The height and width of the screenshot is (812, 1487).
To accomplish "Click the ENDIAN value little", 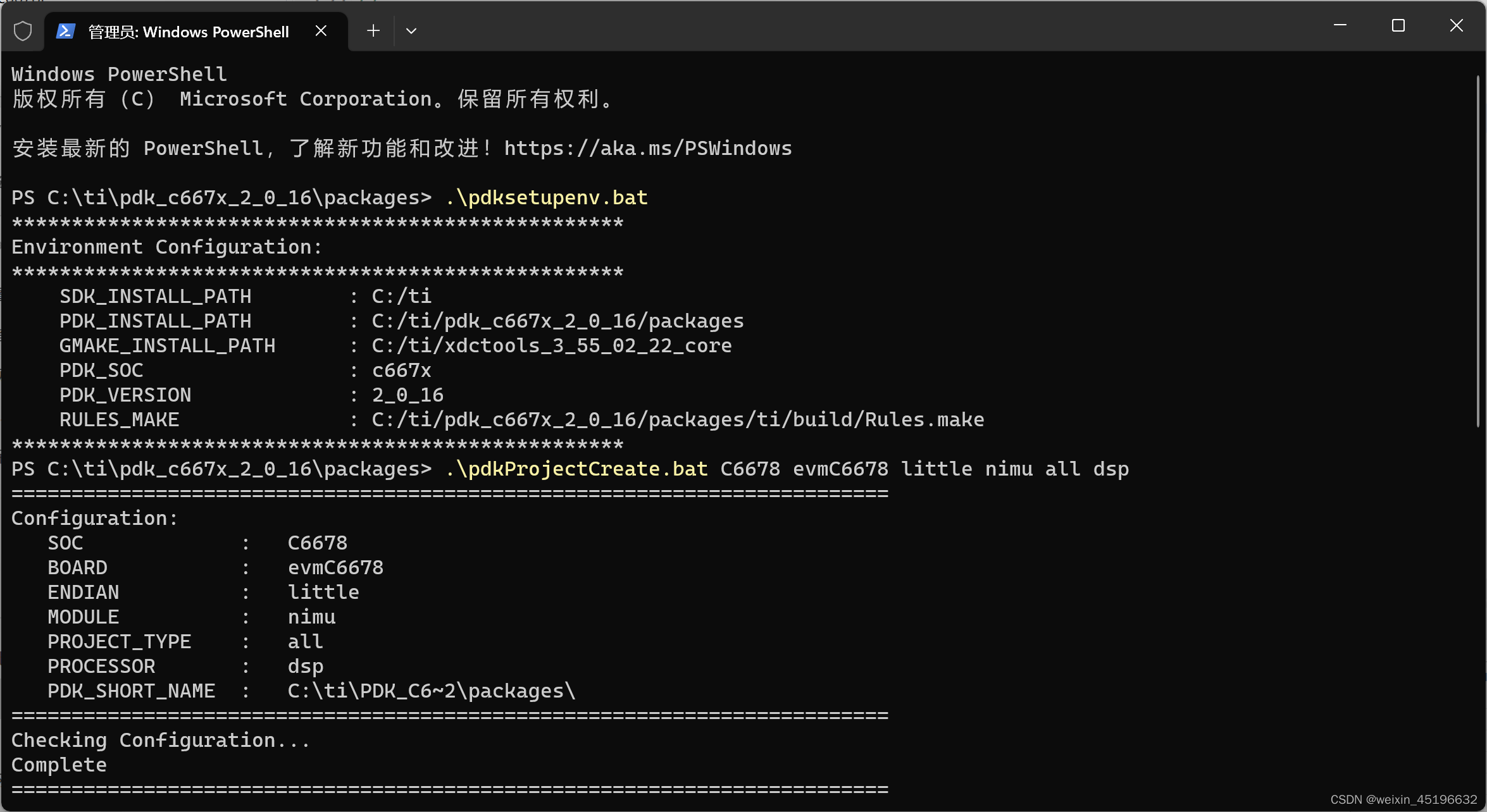I will coord(323,593).
